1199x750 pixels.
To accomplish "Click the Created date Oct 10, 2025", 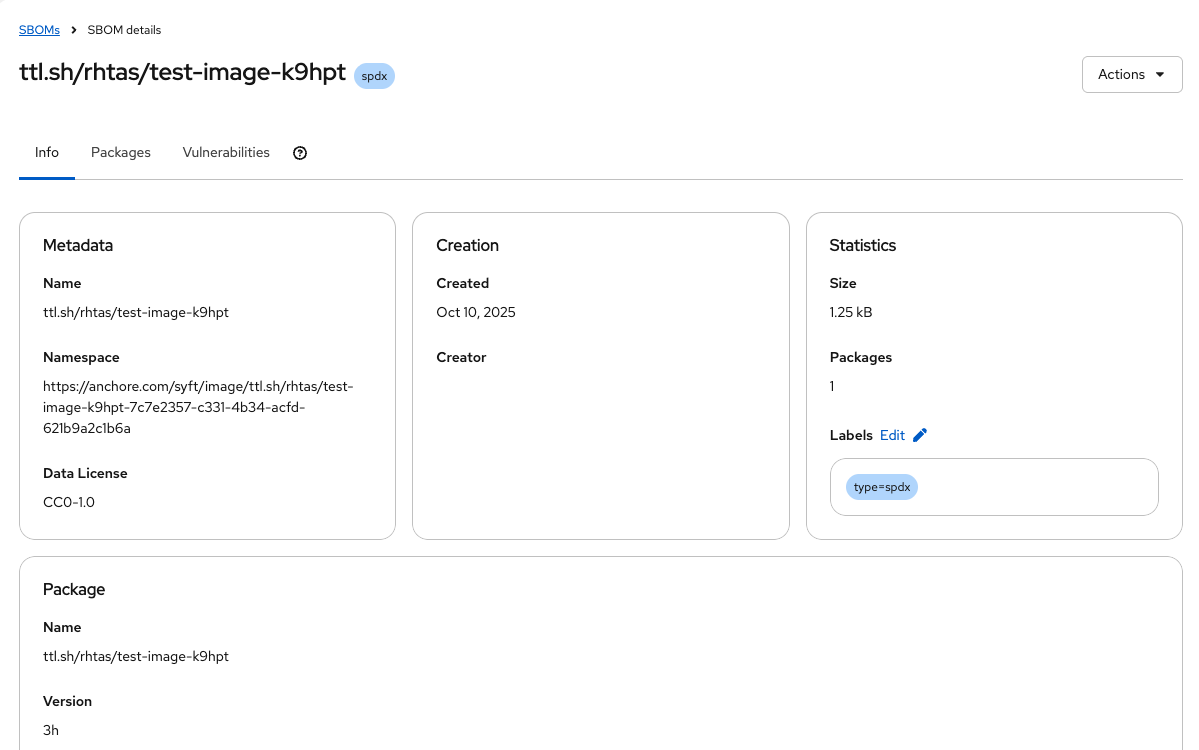I will [476, 312].
